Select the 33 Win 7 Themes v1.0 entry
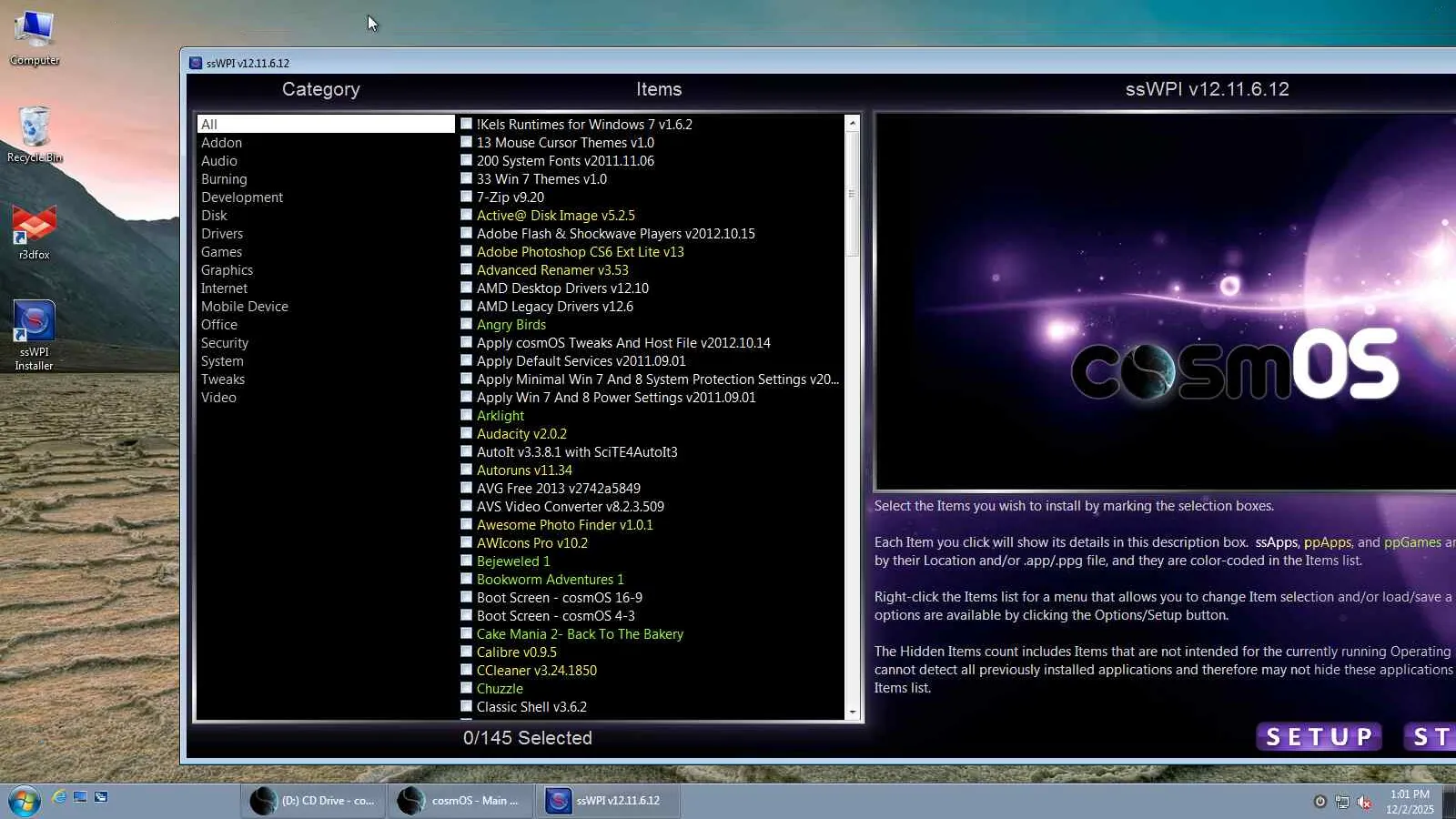The height and width of the screenshot is (819, 1456). click(541, 178)
